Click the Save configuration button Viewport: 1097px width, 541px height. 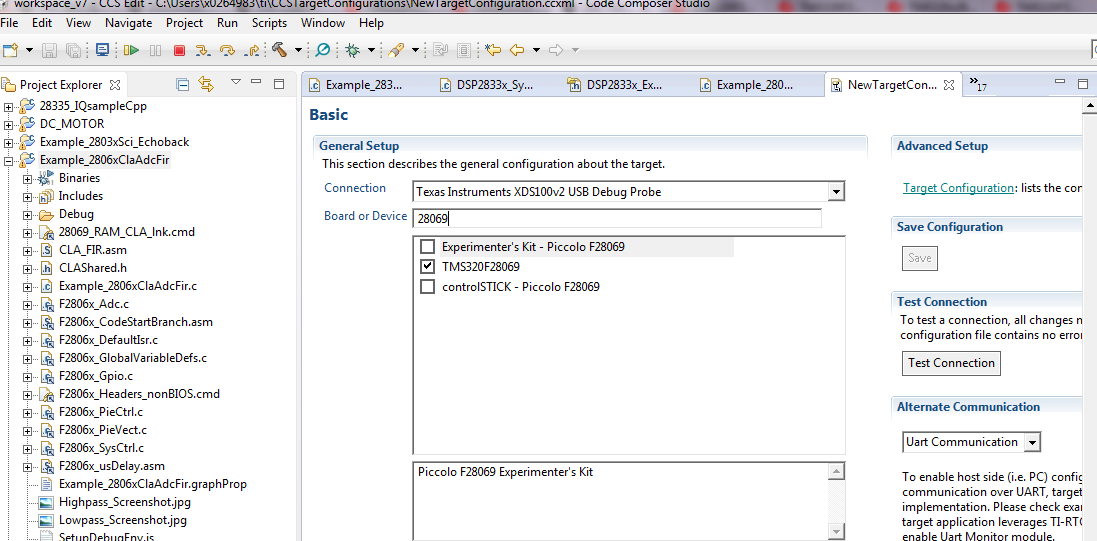(x=919, y=258)
